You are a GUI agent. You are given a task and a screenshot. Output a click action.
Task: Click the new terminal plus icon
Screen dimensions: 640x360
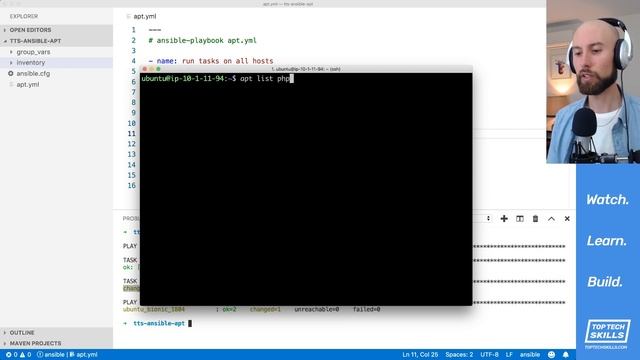(x=504, y=219)
